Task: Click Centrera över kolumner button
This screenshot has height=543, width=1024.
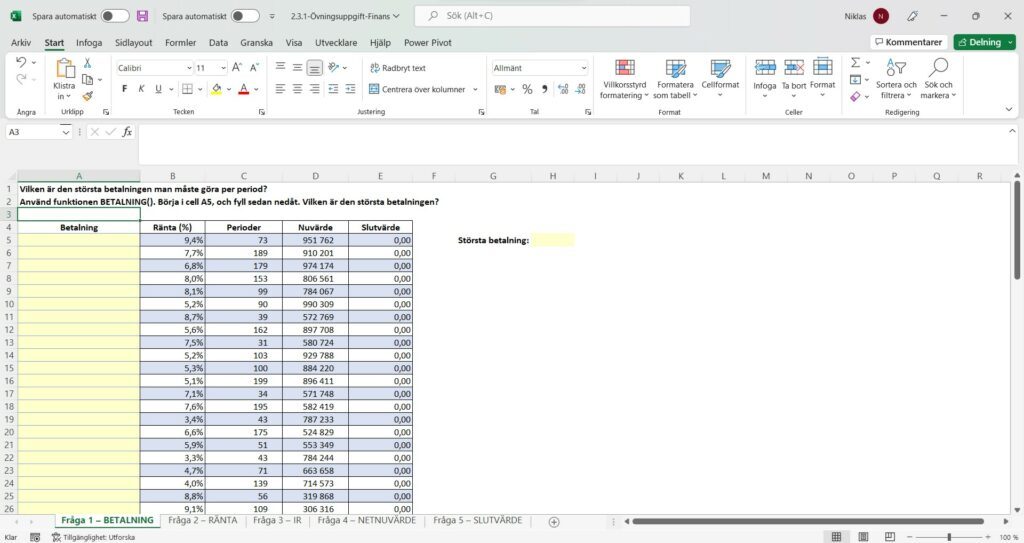Action: pos(417,90)
